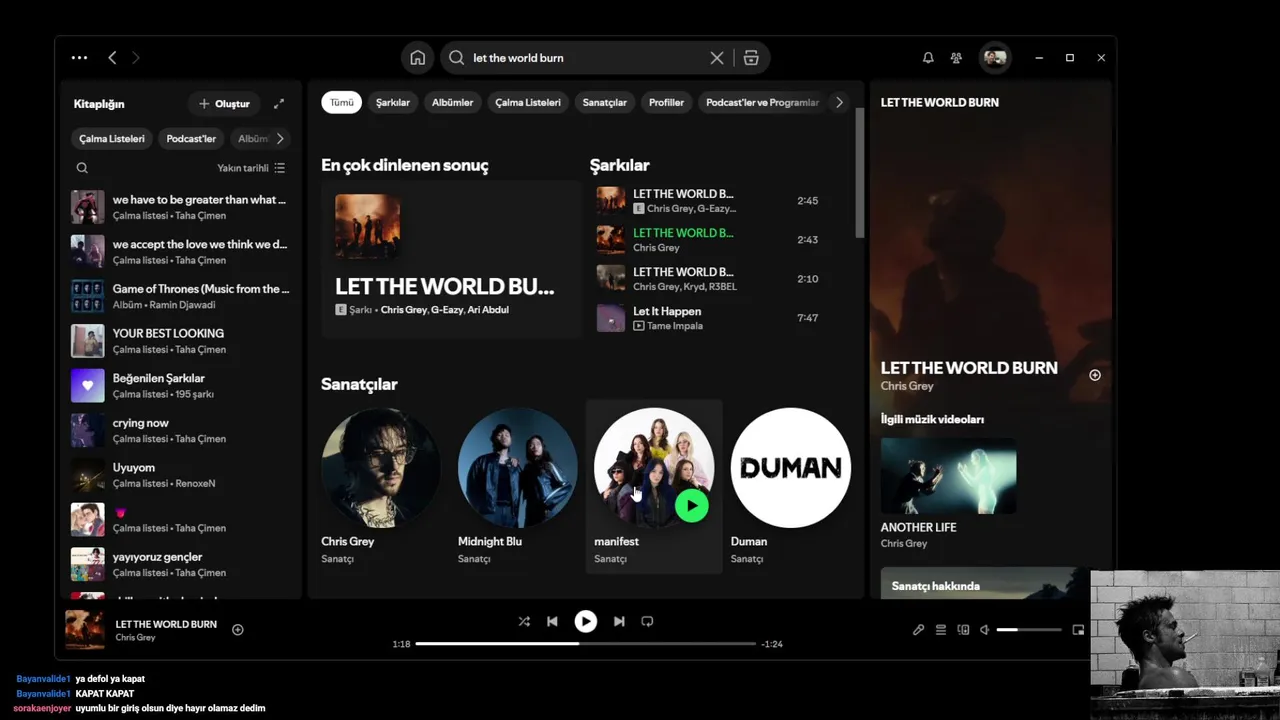Open Chris Grey link in right panel

coord(907,386)
